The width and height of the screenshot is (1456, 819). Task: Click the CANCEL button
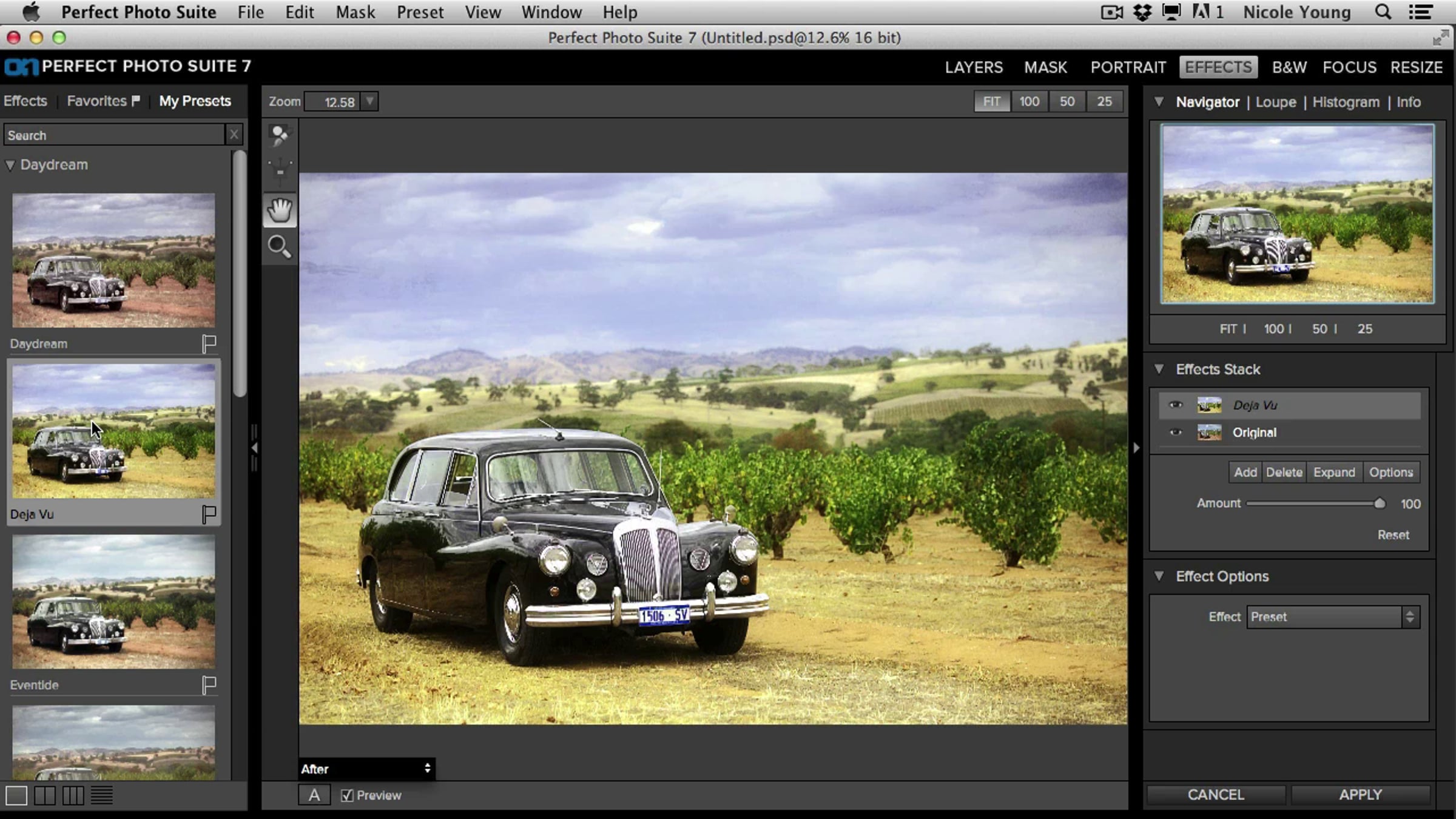pos(1216,795)
